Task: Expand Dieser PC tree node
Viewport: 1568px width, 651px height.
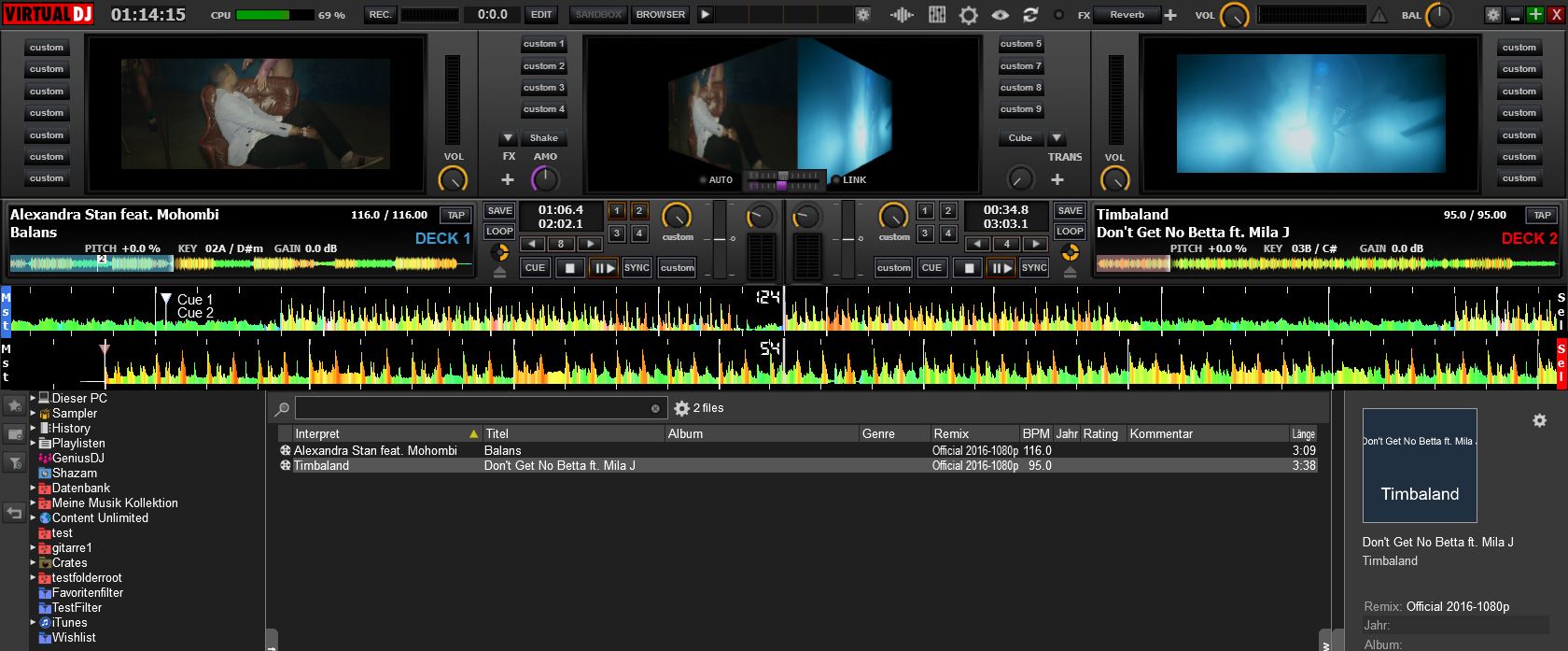Action: coord(33,398)
